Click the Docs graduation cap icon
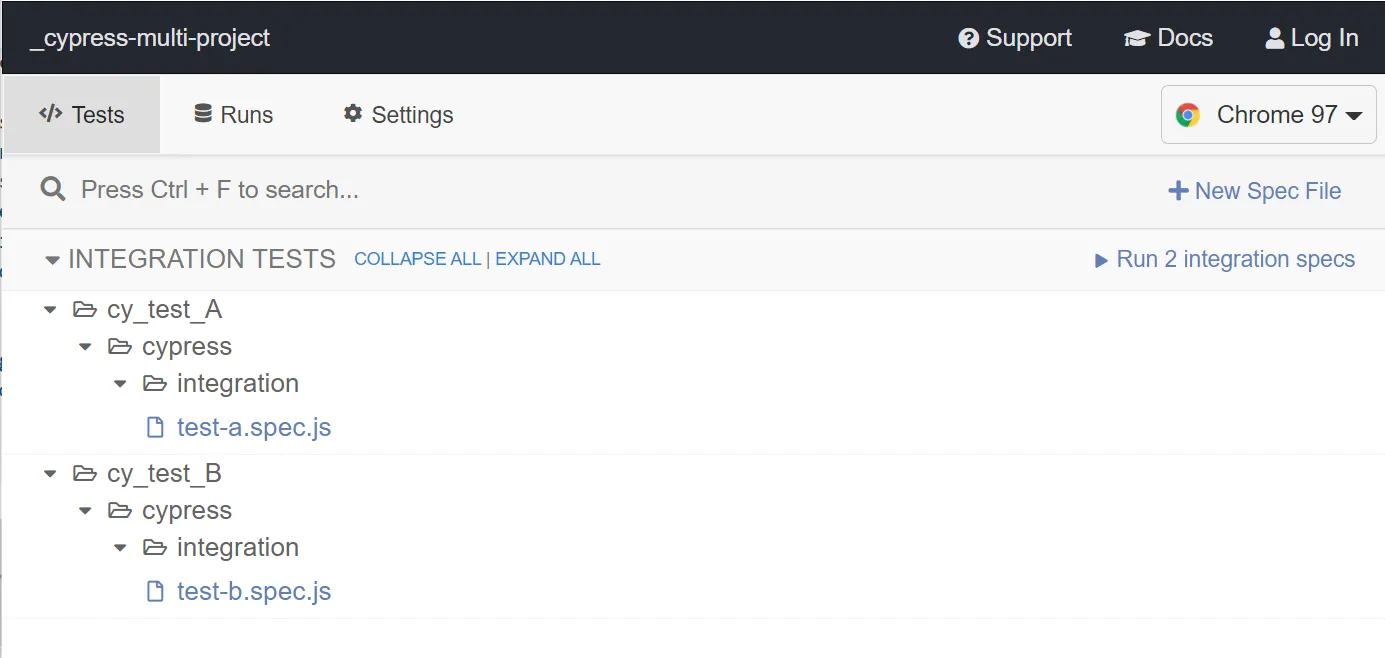This screenshot has height=658, width=1385. click(x=1137, y=38)
